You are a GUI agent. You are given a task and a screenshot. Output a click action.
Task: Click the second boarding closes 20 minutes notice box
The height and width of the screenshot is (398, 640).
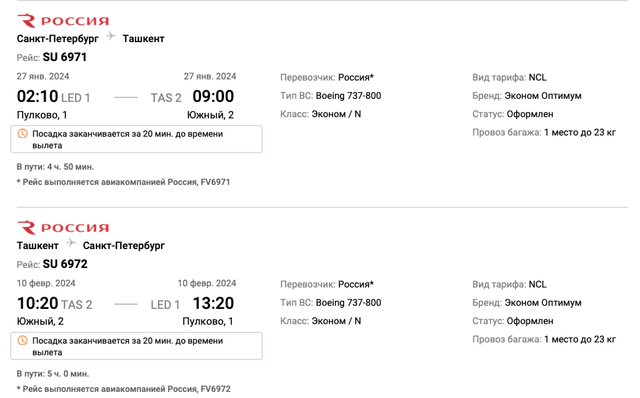pyautogui.click(x=136, y=346)
